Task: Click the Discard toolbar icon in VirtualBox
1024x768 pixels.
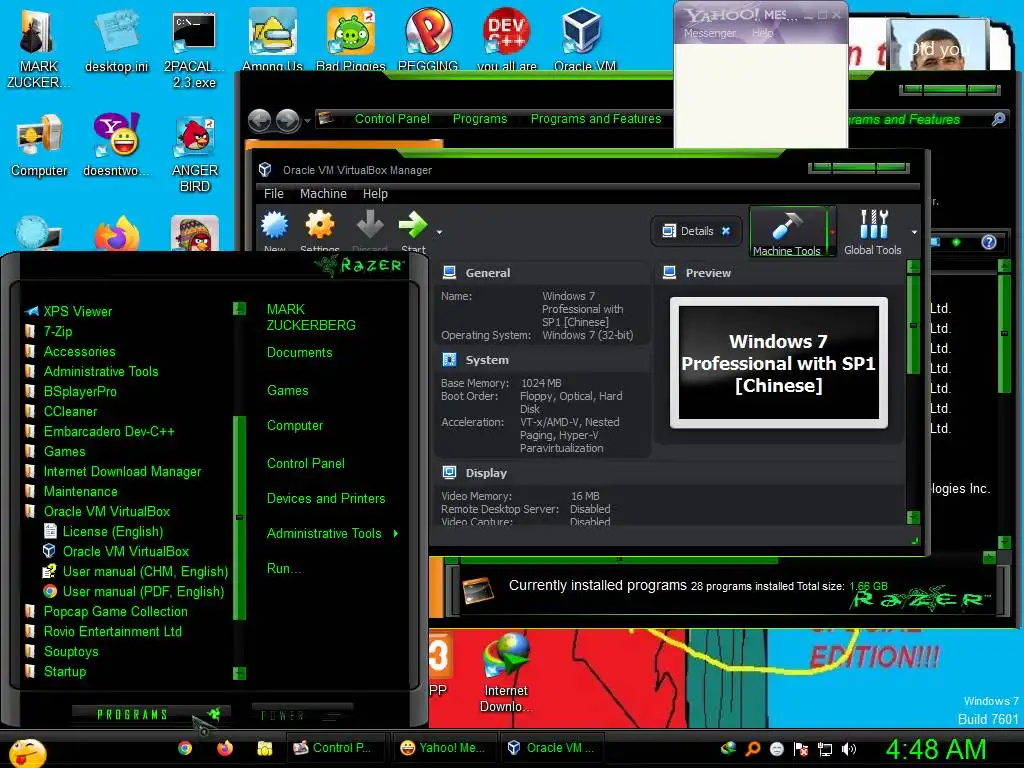Action: pyautogui.click(x=370, y=225)
